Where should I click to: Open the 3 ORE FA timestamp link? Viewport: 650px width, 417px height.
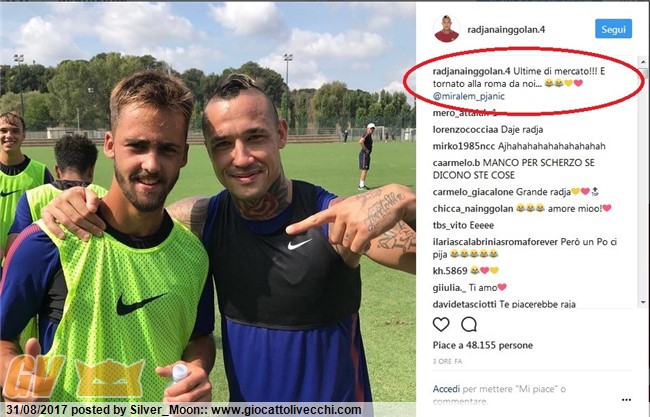447,361
